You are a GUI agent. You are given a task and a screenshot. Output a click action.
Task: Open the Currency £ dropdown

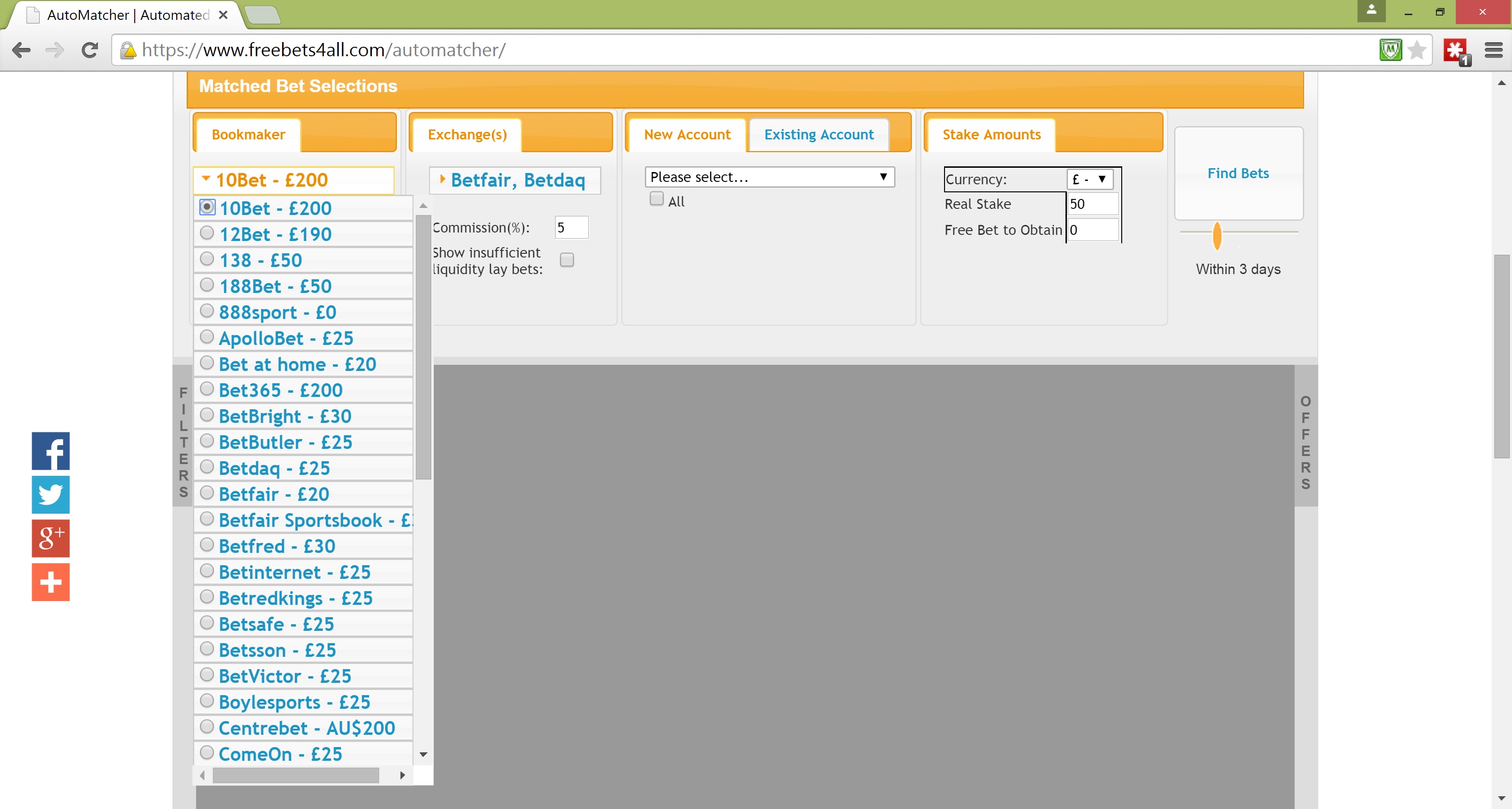1090,179
